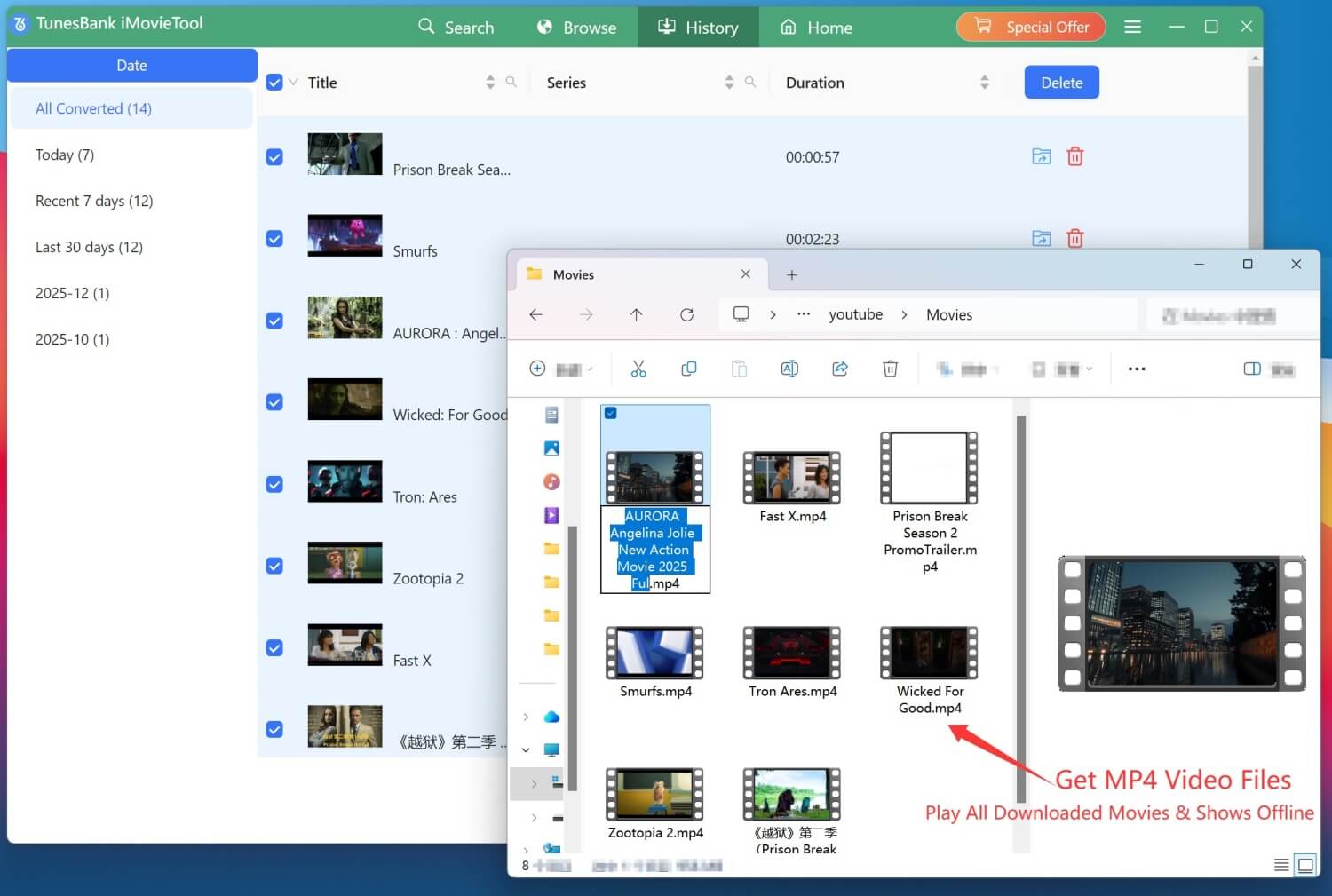
Task: Switch to the History tab
Action: tap(698, 27)
